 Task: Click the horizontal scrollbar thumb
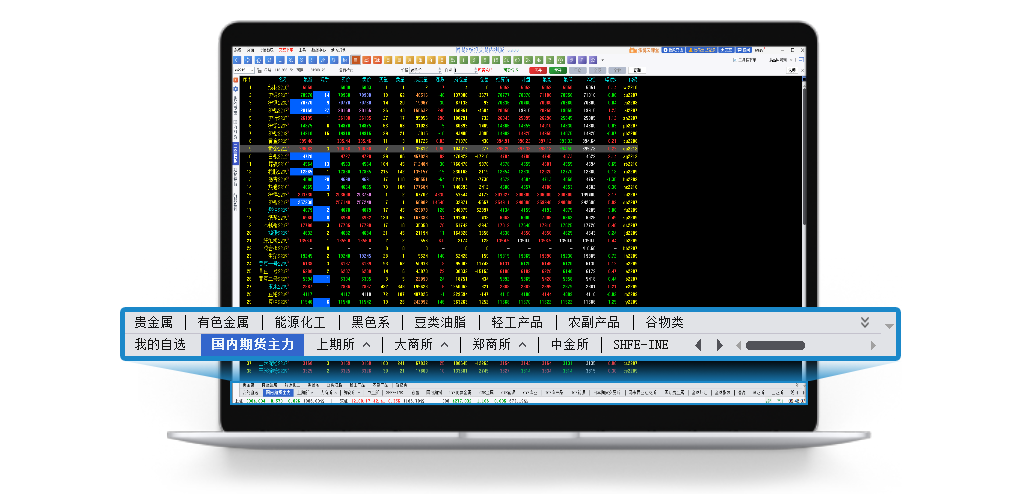(775, 346)
